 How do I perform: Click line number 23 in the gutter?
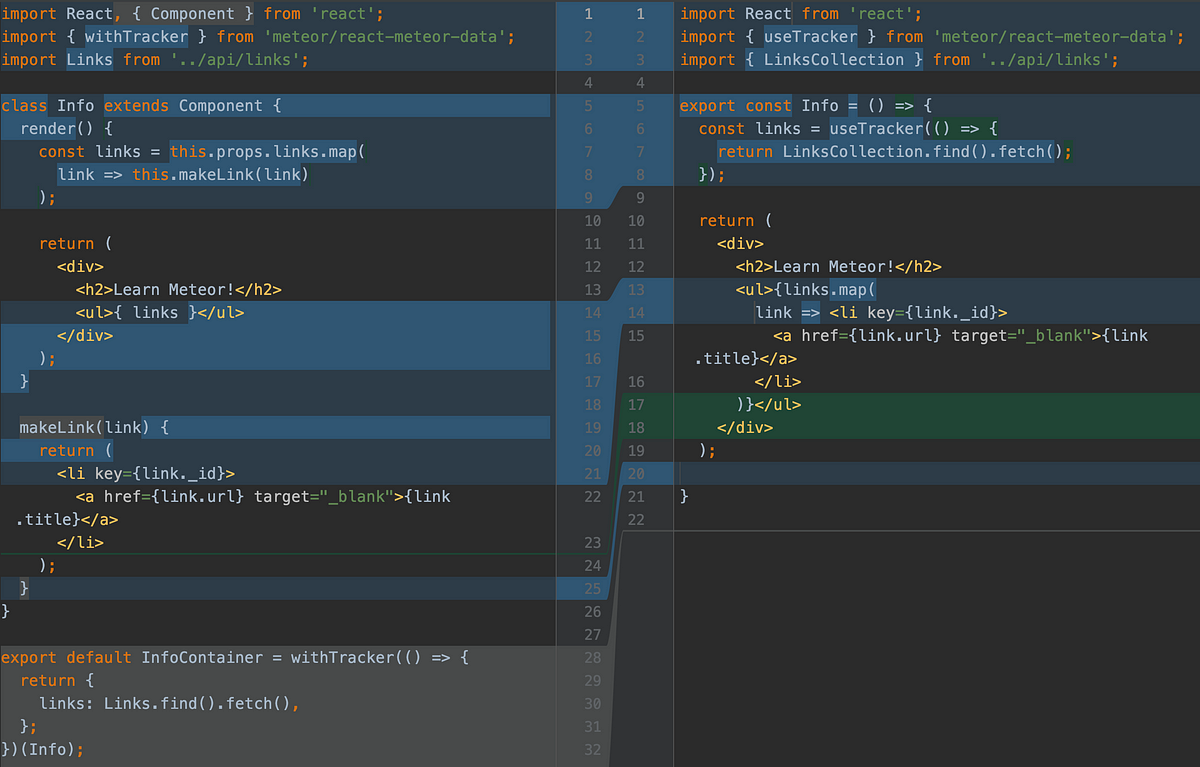pyautogui.click(x=593, y=543)
